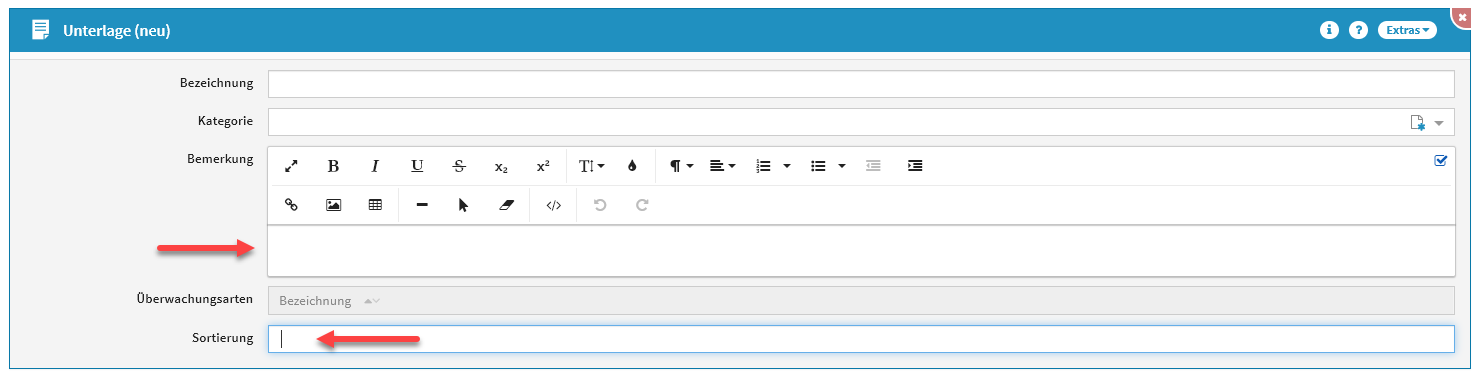Open the text alignment dropdown

coord(723,166)
